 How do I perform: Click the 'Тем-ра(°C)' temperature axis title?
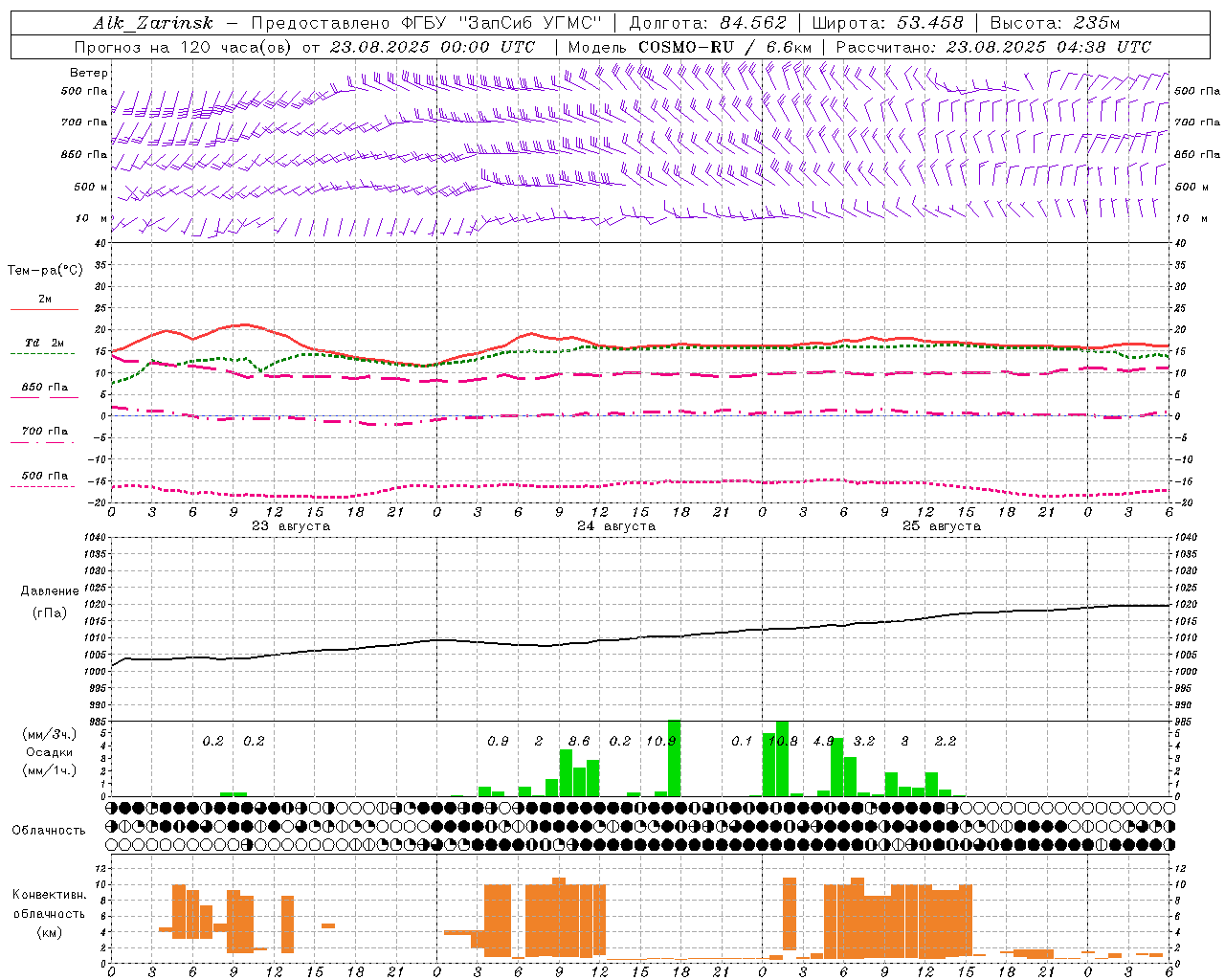[x=45, y=271]
